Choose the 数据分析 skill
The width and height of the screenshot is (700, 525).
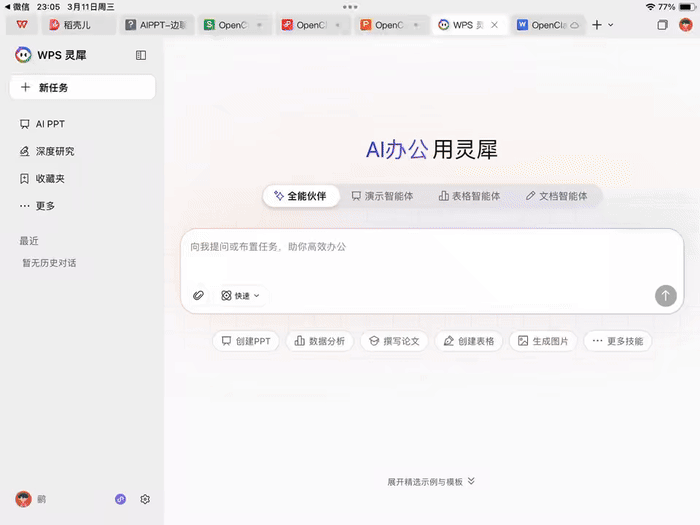(320, 341)
